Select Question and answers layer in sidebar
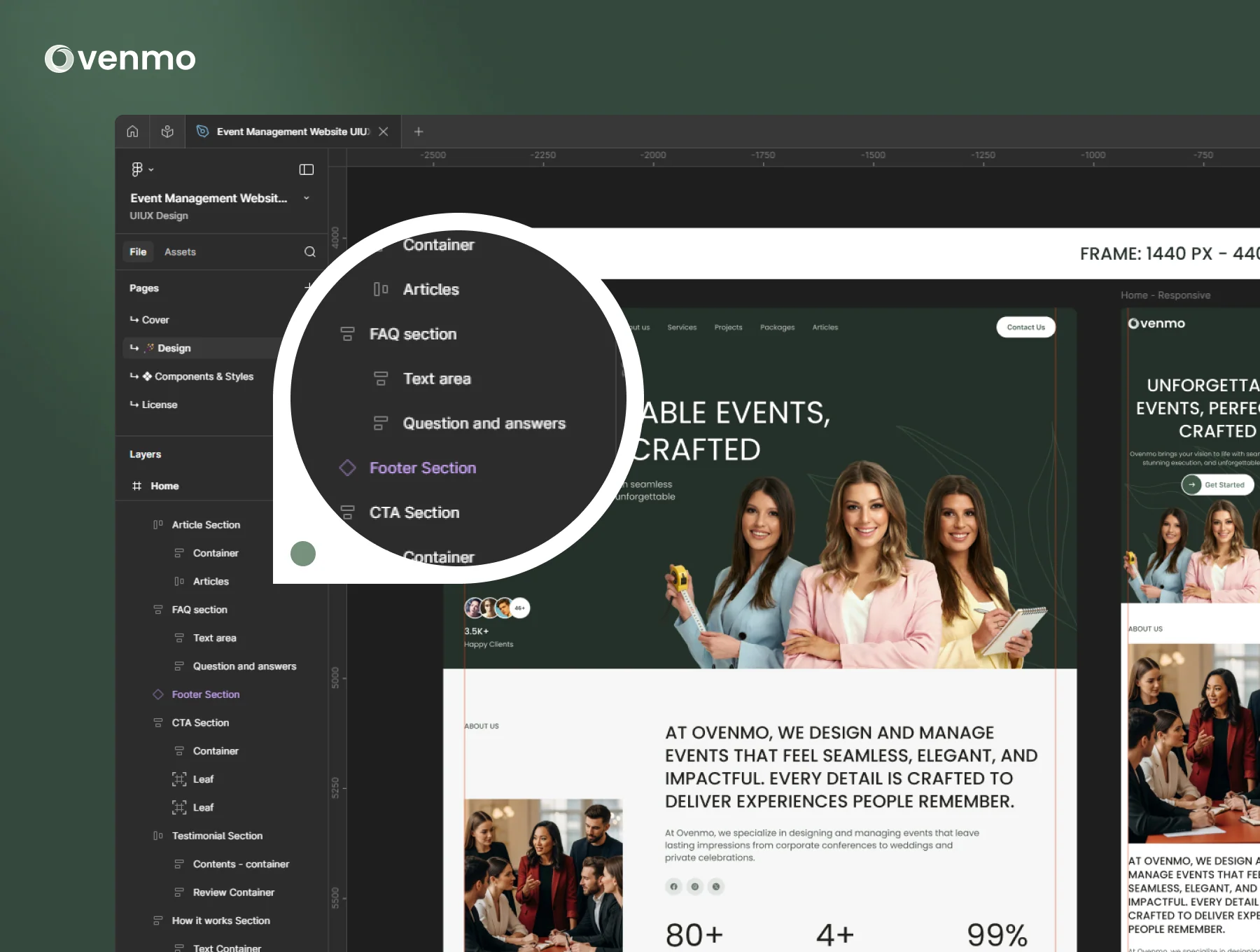 [x=244, y=666]
